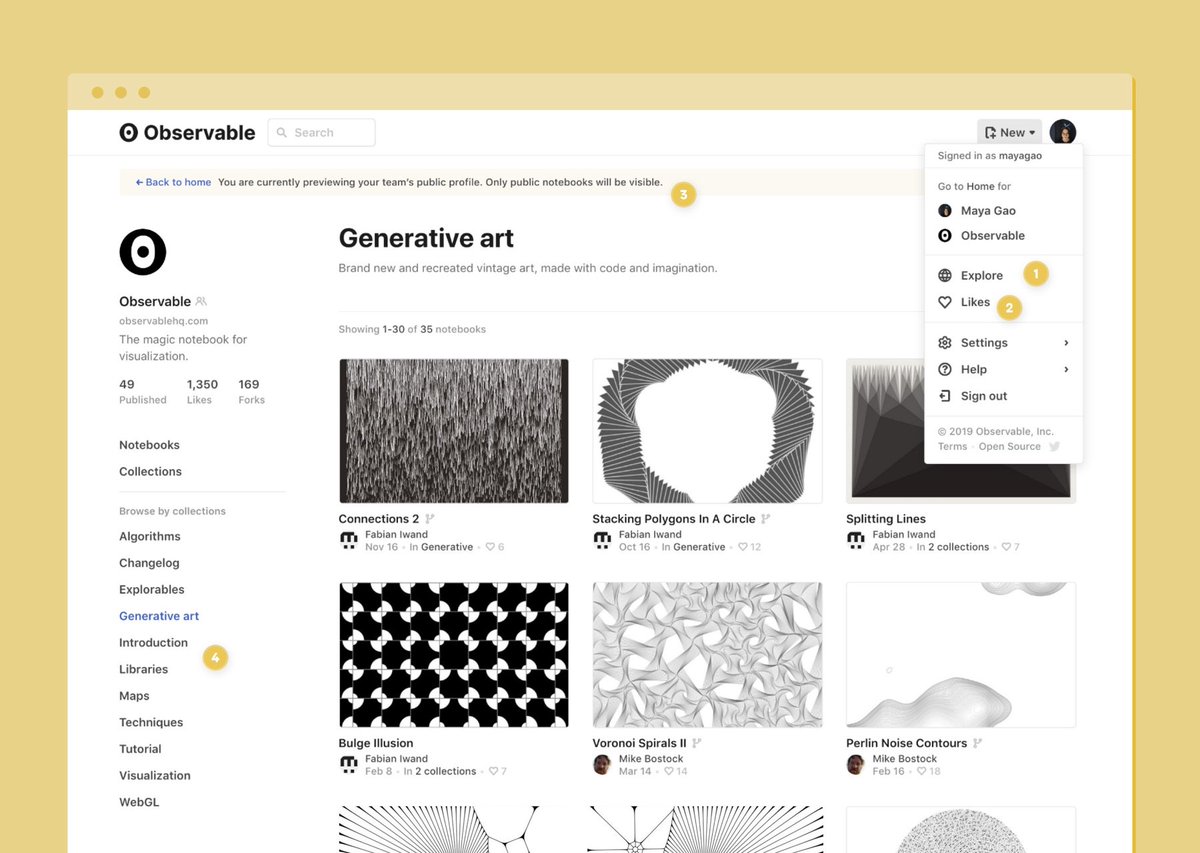Click the user avatar in header
Screen dimensions: 1200x853
(x=1063, y=132)
